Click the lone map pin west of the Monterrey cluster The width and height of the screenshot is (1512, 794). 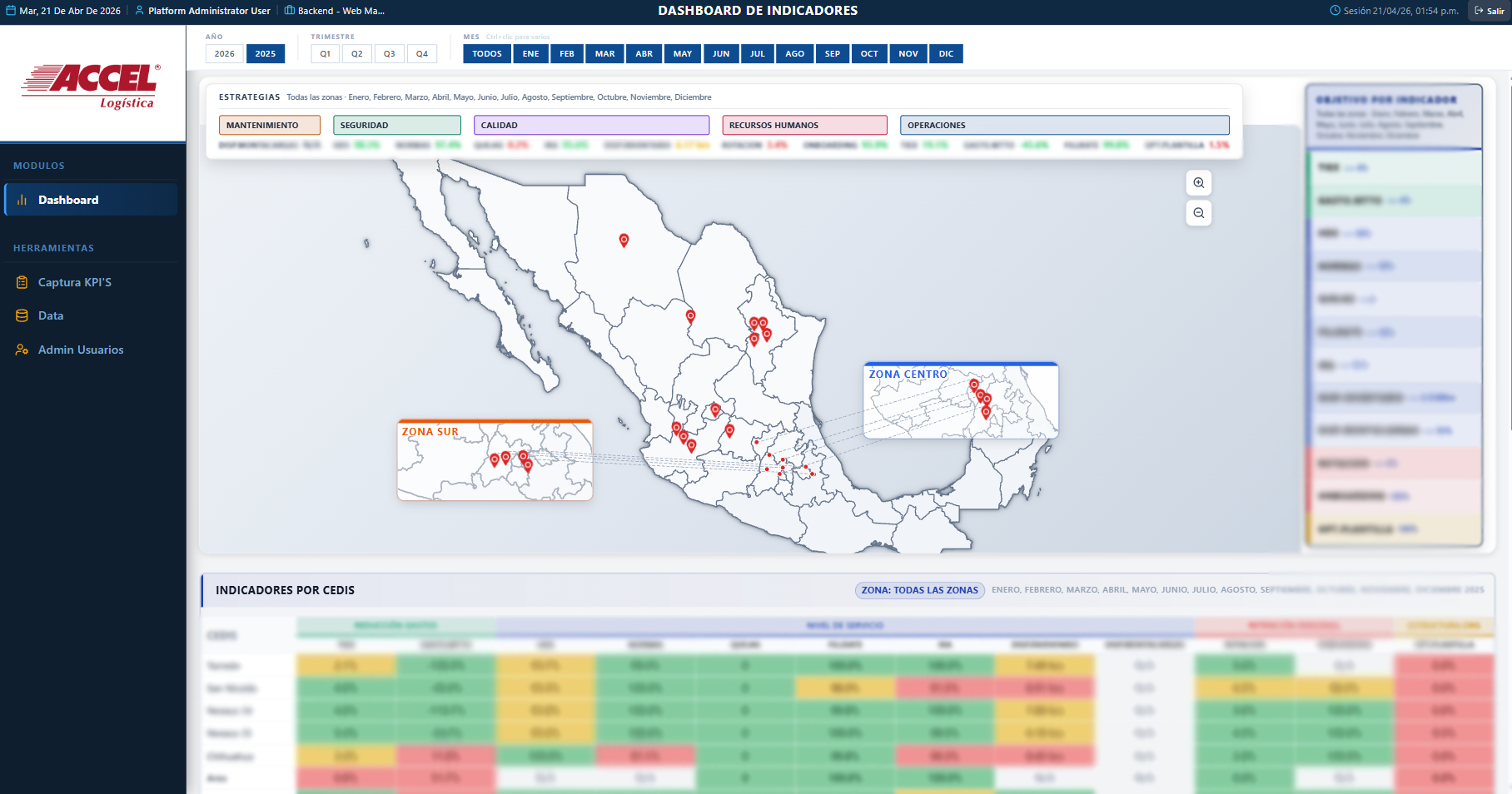coord(690,315)
